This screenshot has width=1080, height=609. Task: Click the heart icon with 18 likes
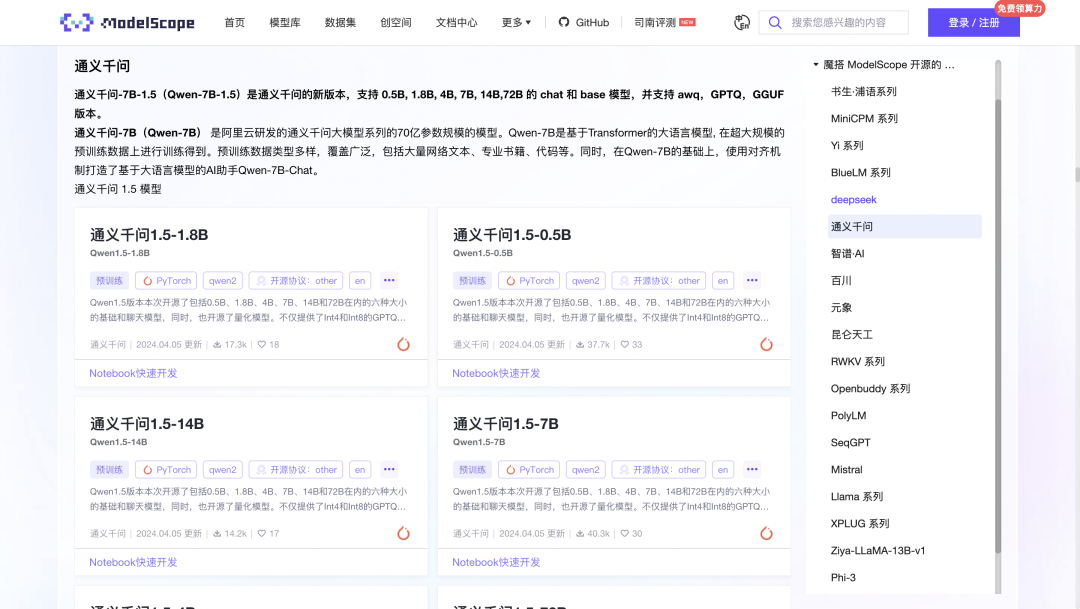(x=262, y=344)
